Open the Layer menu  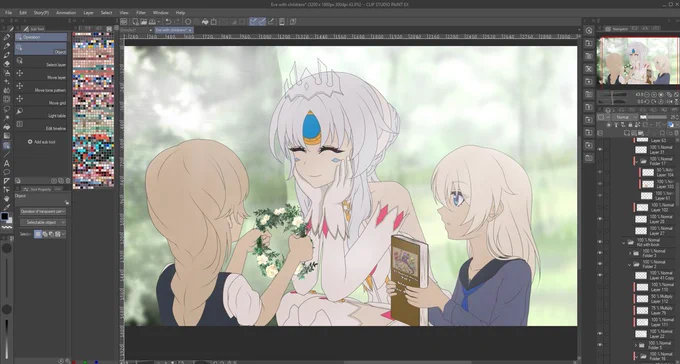click(88, 13)
